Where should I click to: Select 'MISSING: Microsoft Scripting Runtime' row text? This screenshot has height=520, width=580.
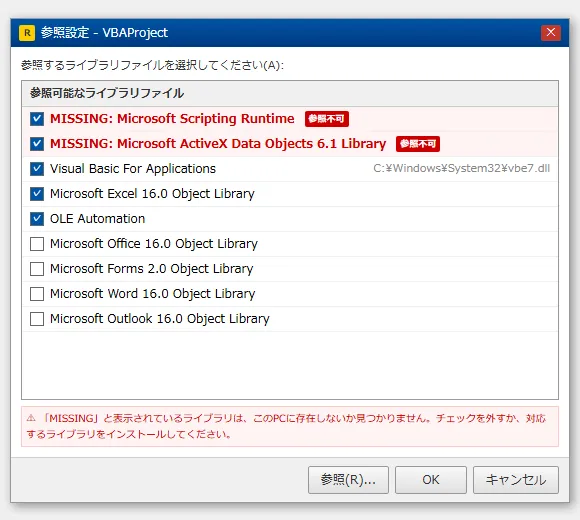pos(172,119)
